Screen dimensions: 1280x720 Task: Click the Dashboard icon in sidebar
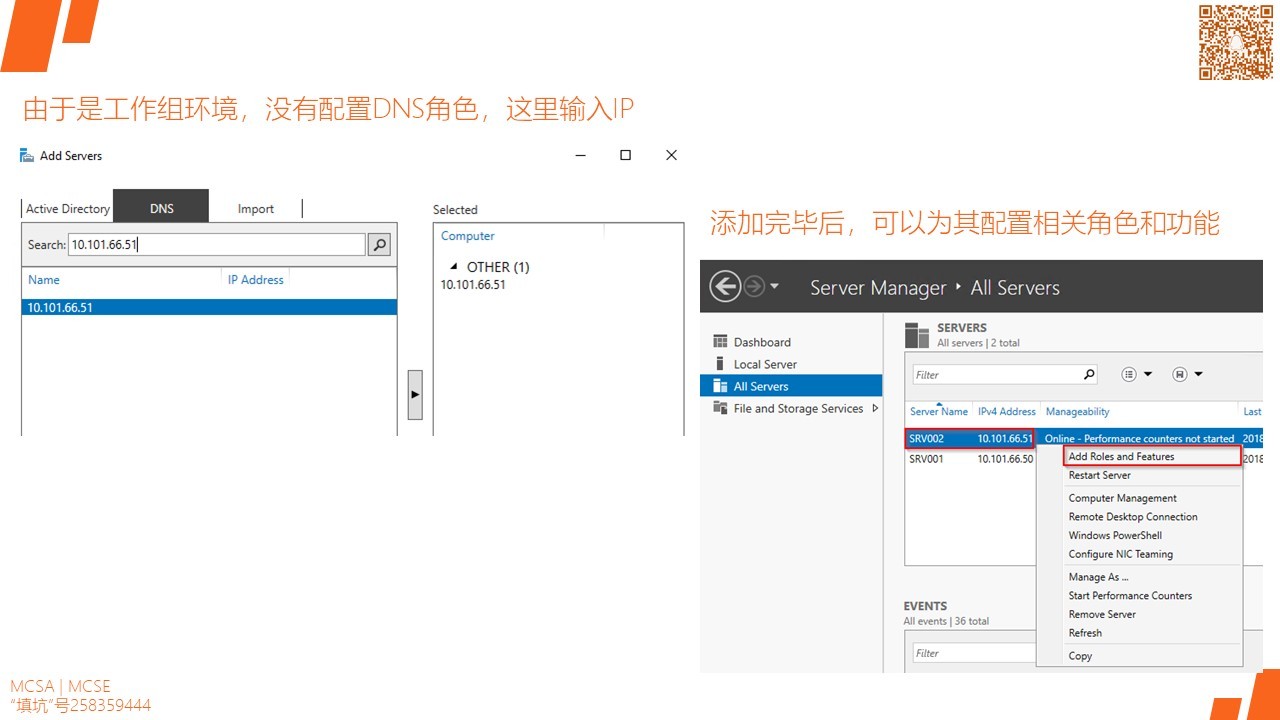[x=720, y=342]
